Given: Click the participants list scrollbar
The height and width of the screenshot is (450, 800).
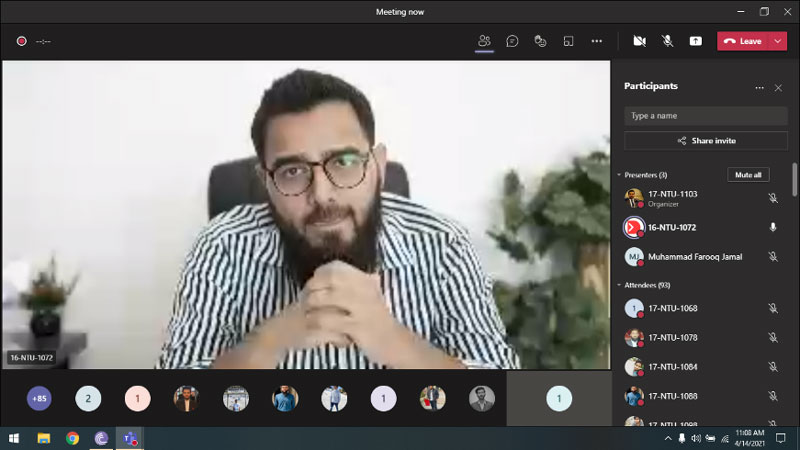Looking at the screenshot, I should pos(795,180).
